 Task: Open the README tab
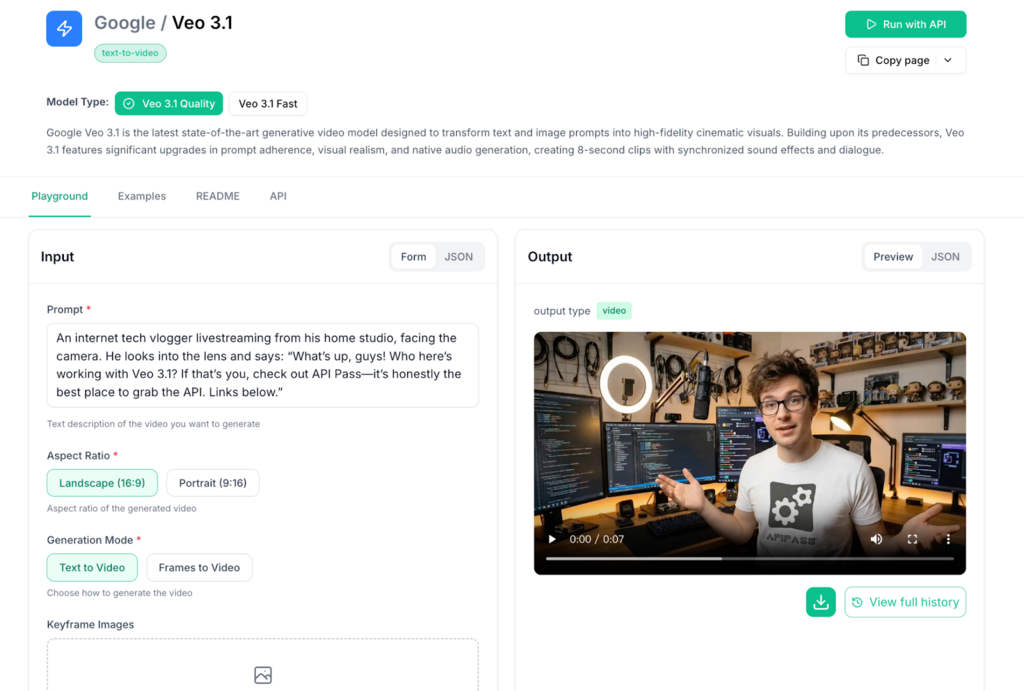pyautogui.click(x=218, y=196)
